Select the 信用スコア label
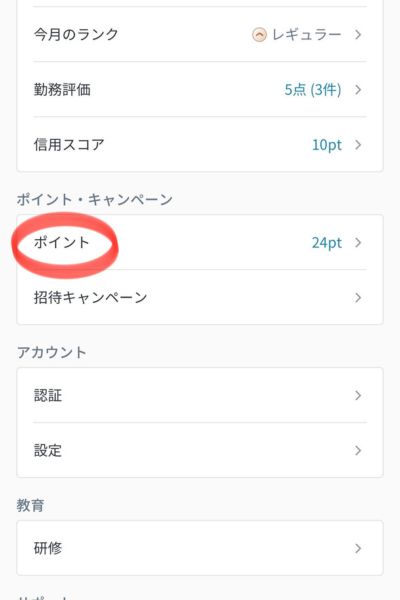Viewport: 400px width, 600px height. (x=69, y=145)
